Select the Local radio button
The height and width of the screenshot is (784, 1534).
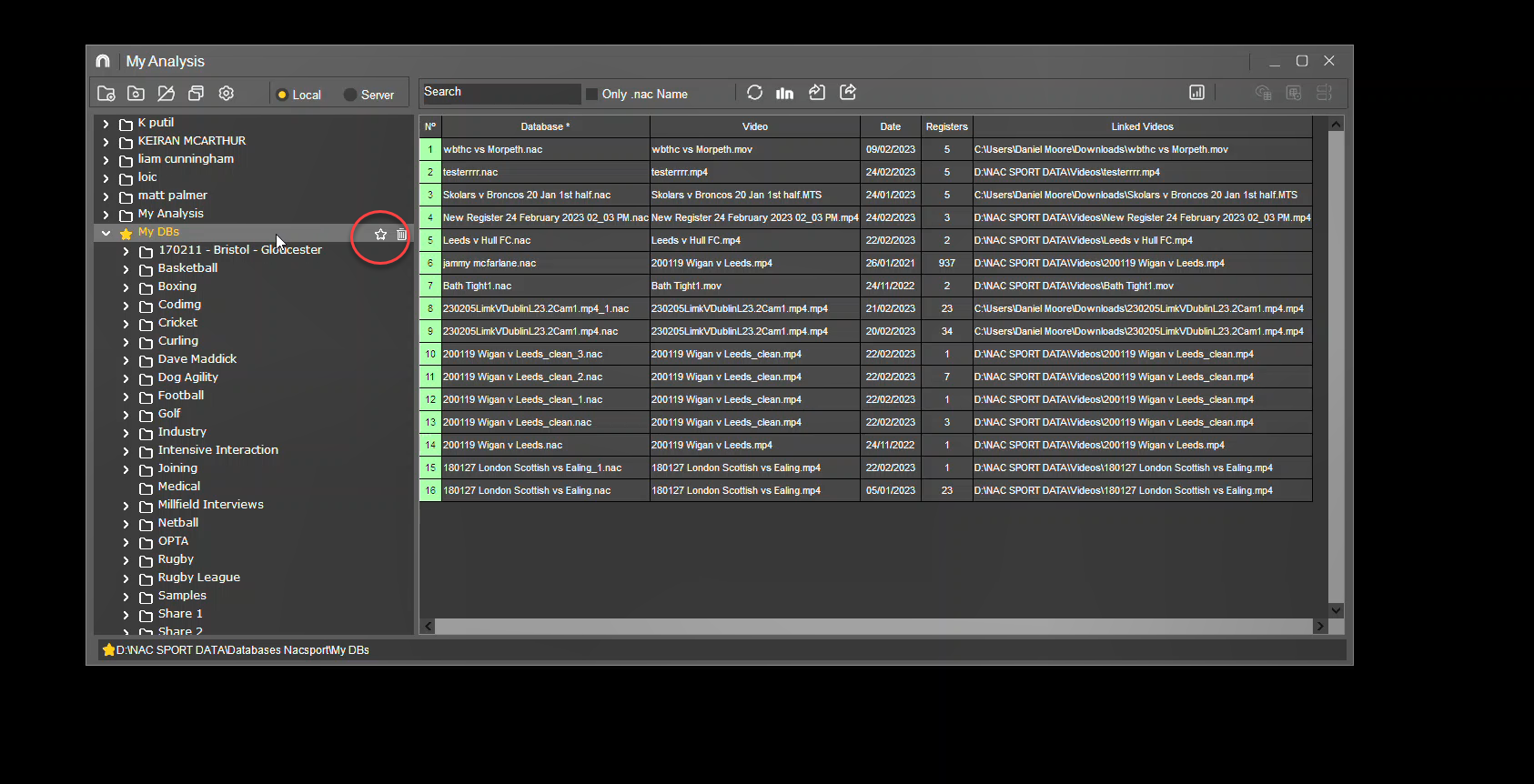coord(282,95)
